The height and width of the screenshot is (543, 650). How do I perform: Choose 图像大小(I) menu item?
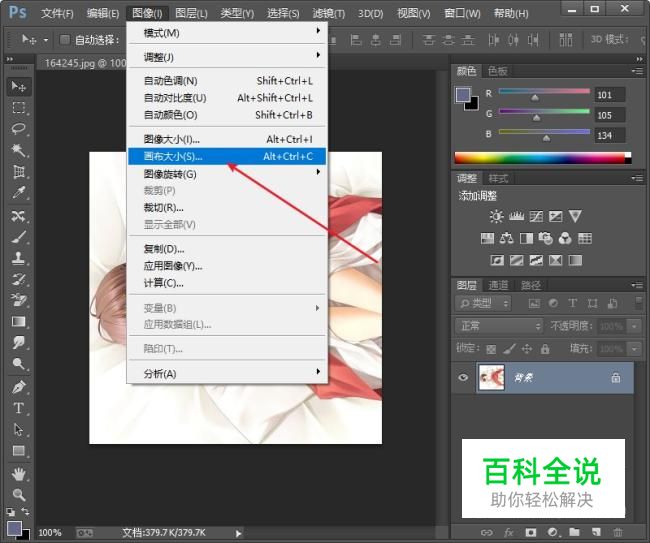click(x=226, y=139)
